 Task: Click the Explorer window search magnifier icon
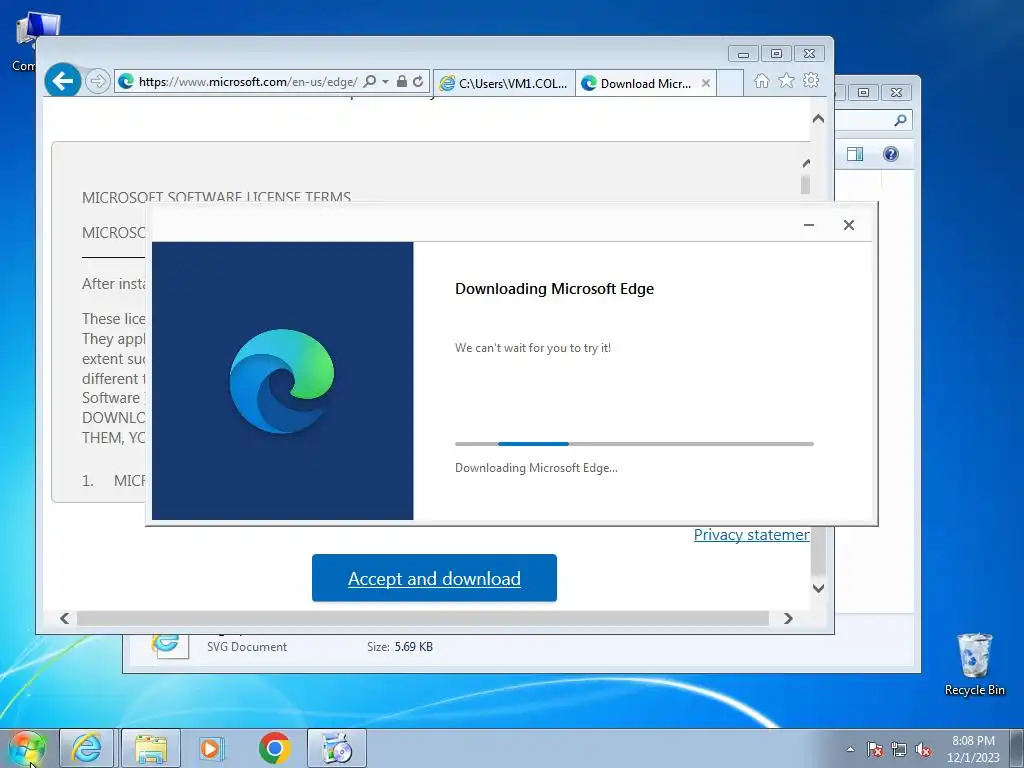click(x=900, y=120)
